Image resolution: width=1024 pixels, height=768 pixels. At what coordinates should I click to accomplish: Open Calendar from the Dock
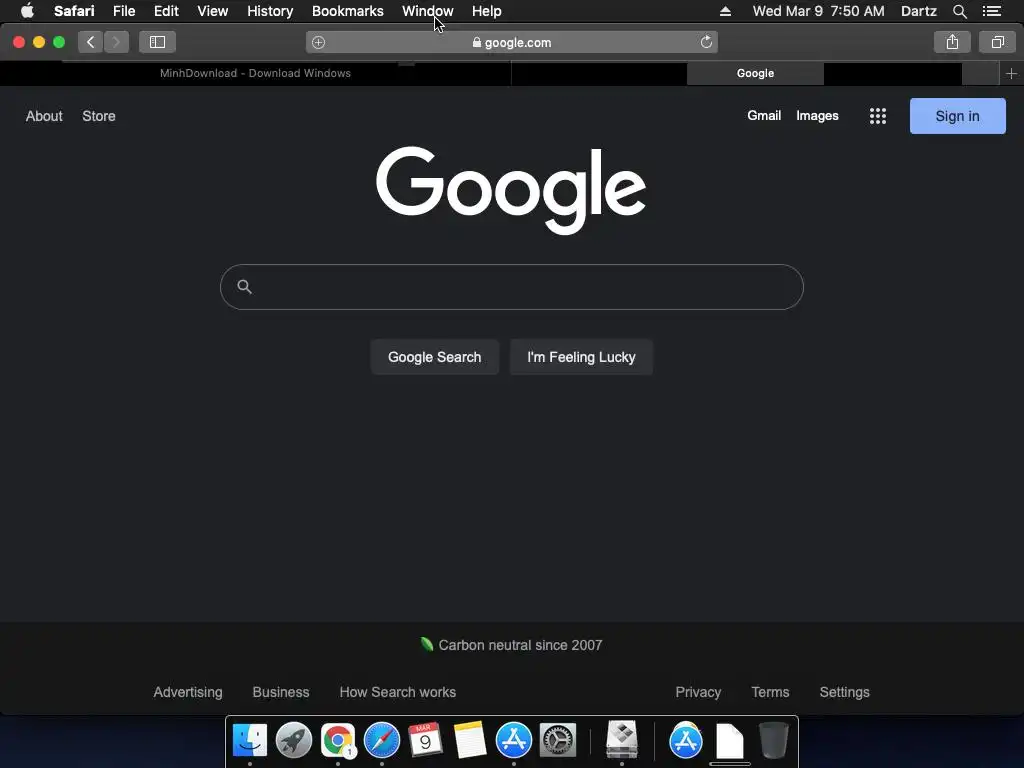(x=426, y=740)
